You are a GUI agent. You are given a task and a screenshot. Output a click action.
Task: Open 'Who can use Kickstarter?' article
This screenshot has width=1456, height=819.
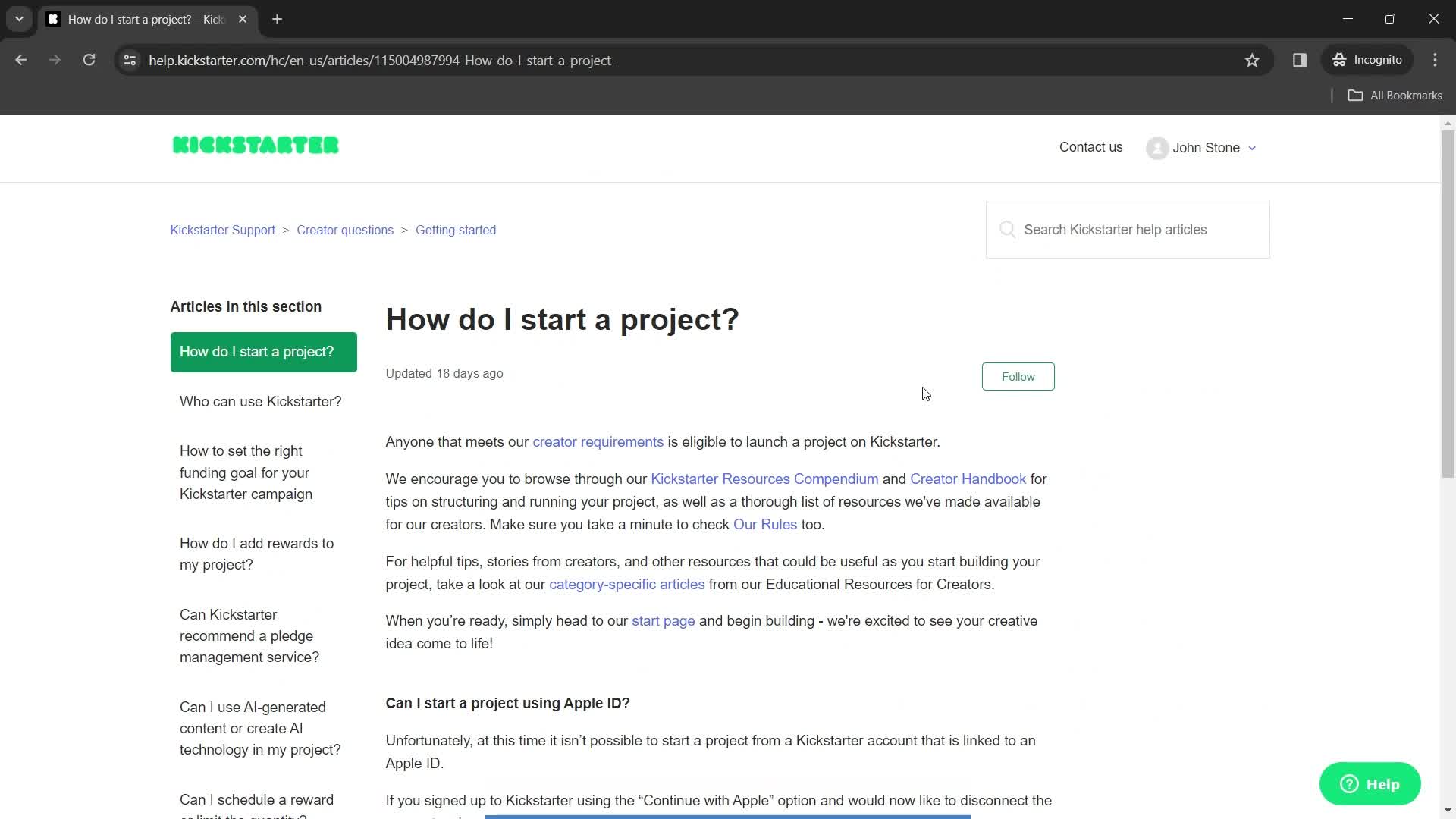[x=260, y=401]
